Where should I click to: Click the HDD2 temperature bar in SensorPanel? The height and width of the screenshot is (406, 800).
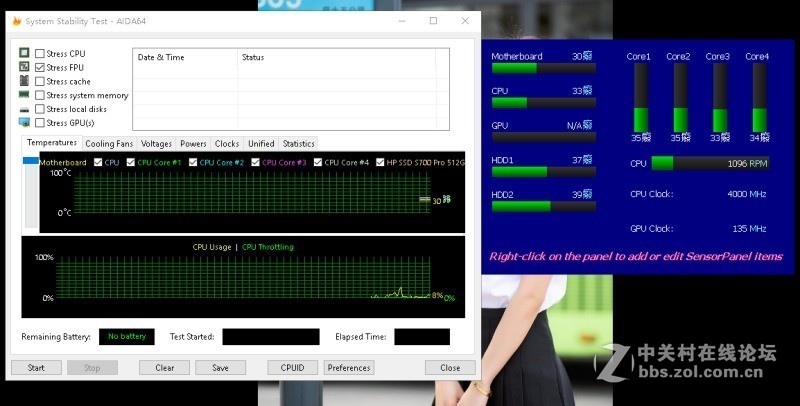coord(544,207)
